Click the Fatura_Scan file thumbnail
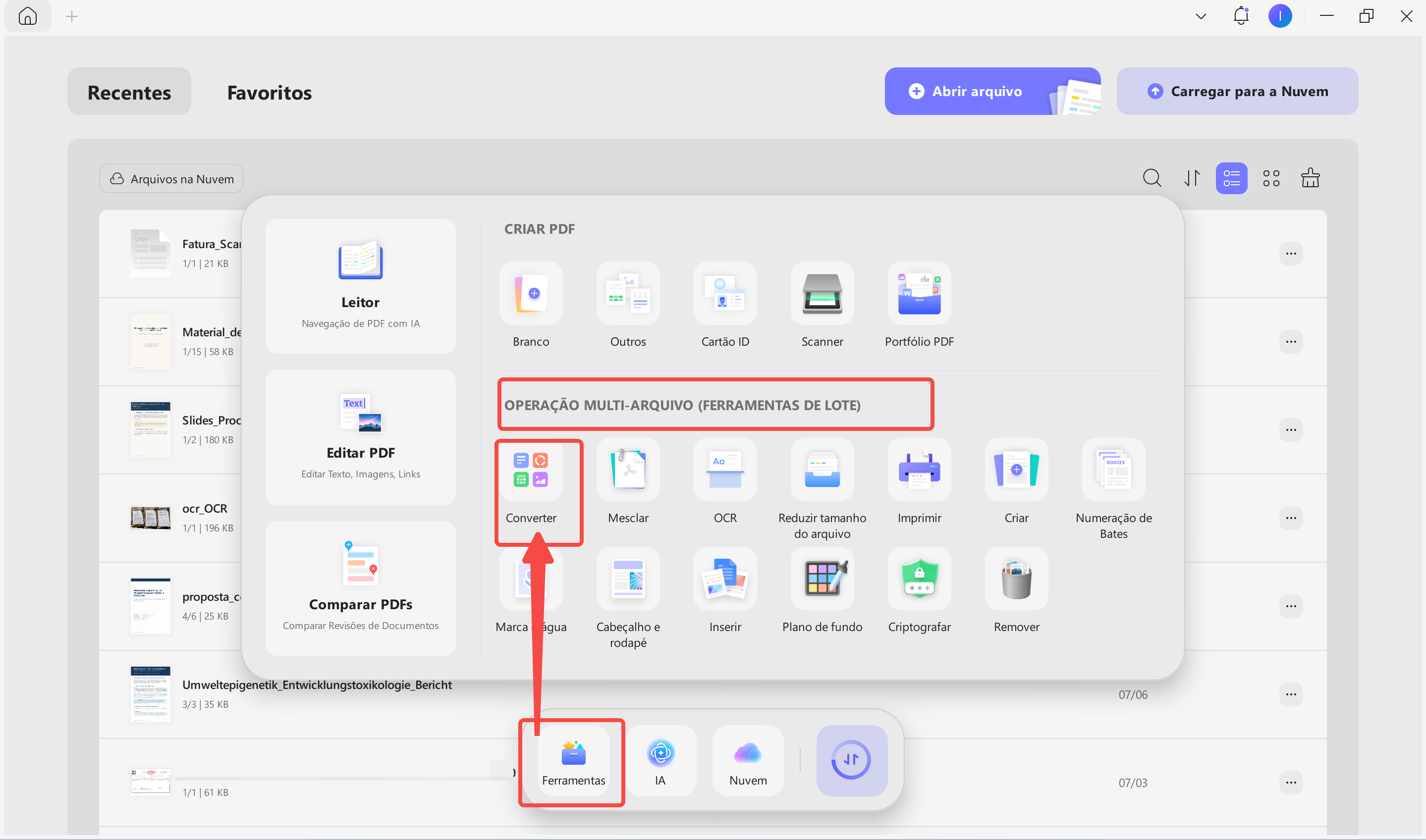Image resolution: width=1426 pixels, height=840 pixels. coord(150,254)
